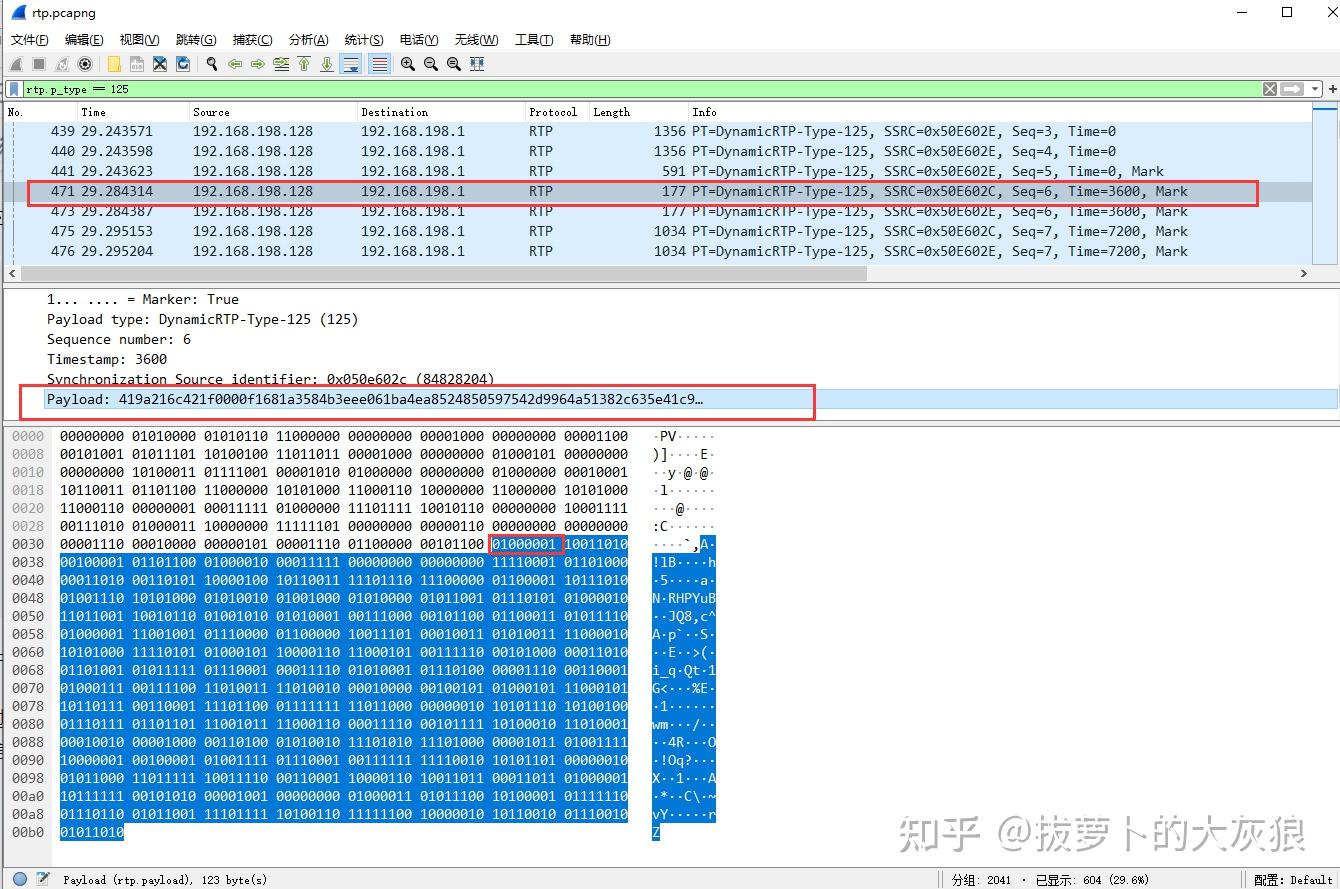This screenshot has height=889, width=1340.
Task: Open the 统计 menu
Action: click(x=362, y=39)
